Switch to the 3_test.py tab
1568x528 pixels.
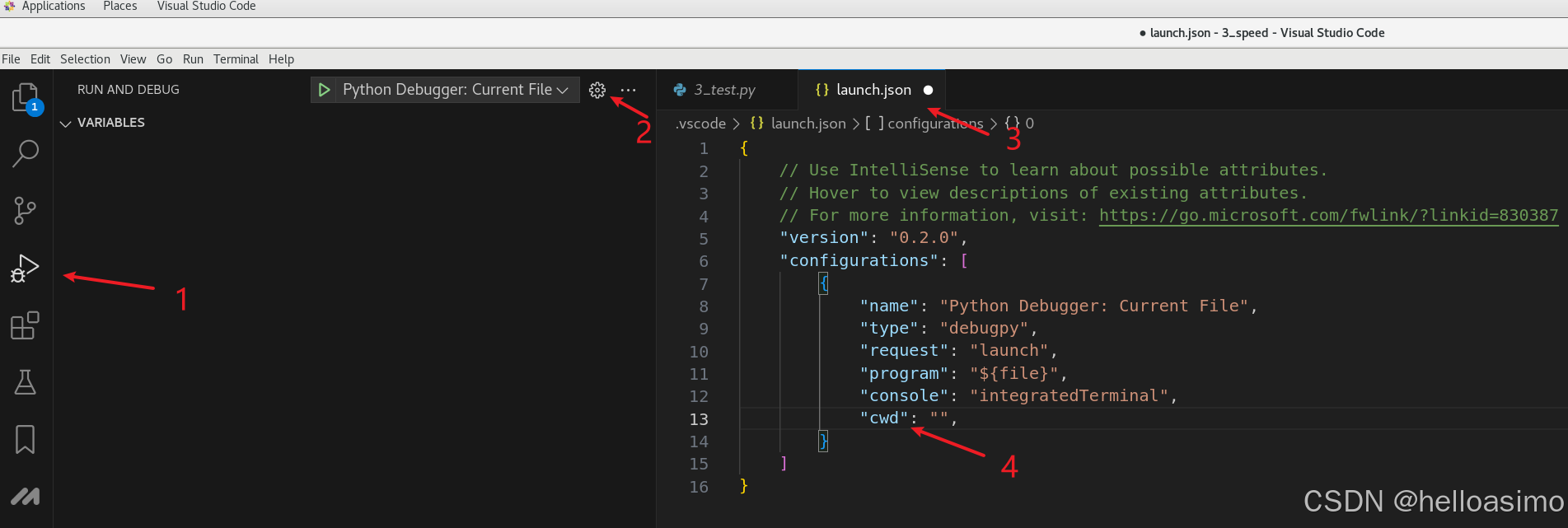(x=728, y=90)
